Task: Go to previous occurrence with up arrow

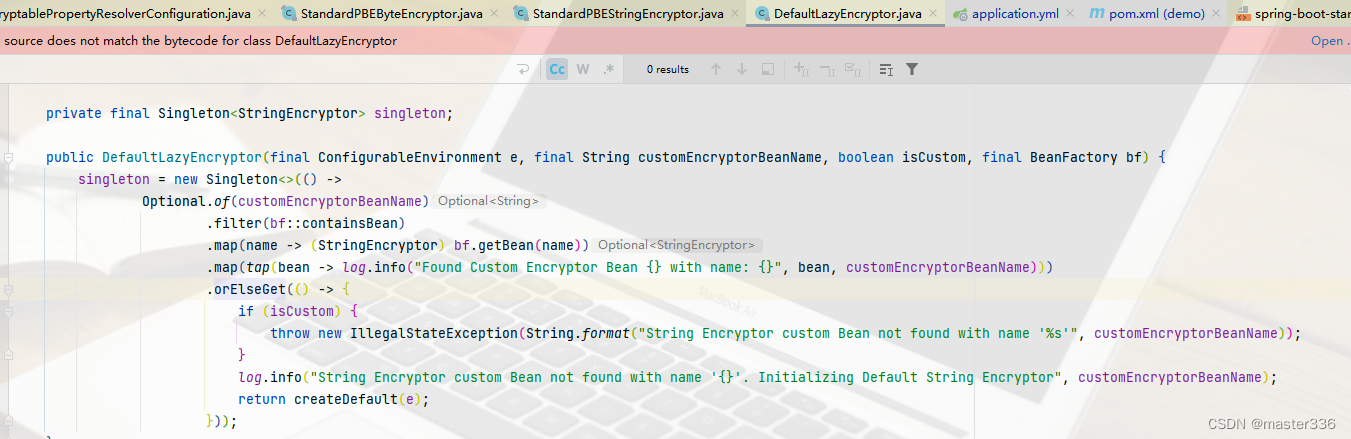Action: tap(716, 69)
